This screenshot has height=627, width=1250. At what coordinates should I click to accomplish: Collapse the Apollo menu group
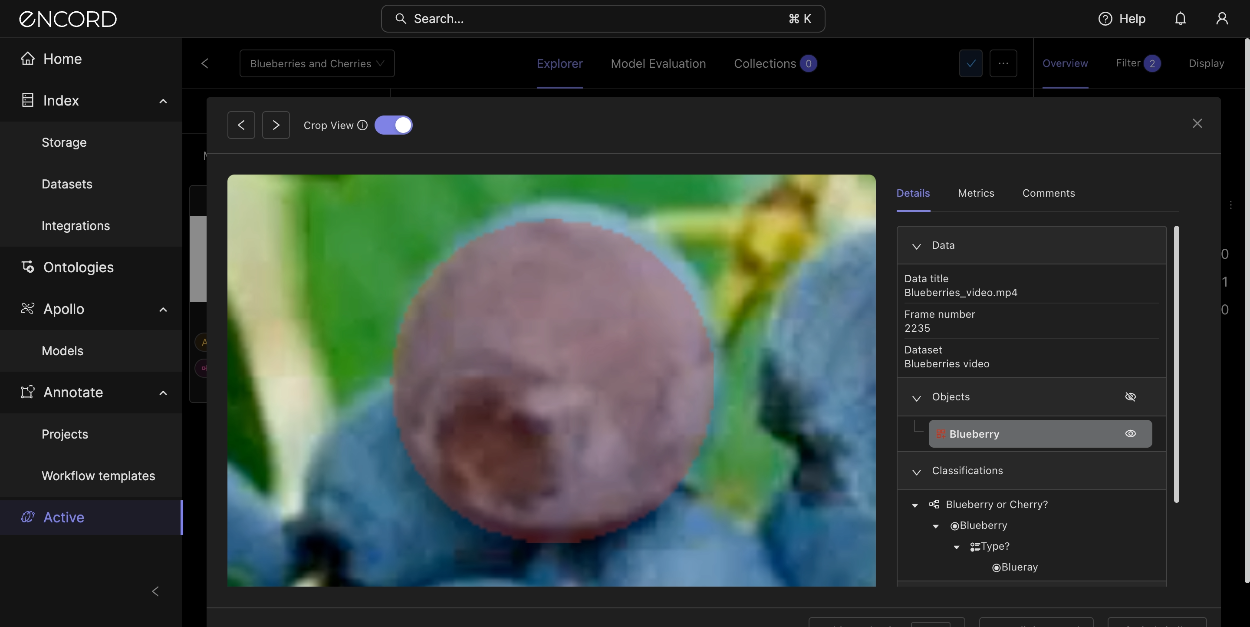pyautogui.click(x=163, y=309)
